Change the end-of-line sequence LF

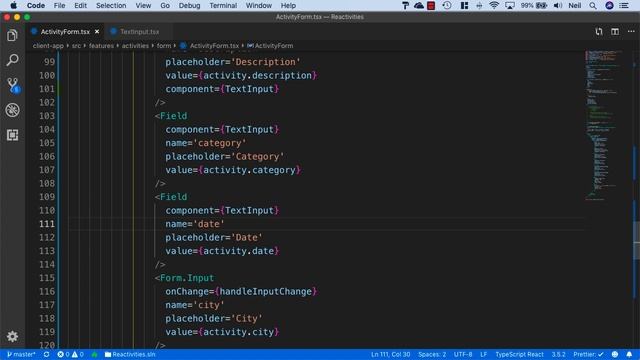483,354
